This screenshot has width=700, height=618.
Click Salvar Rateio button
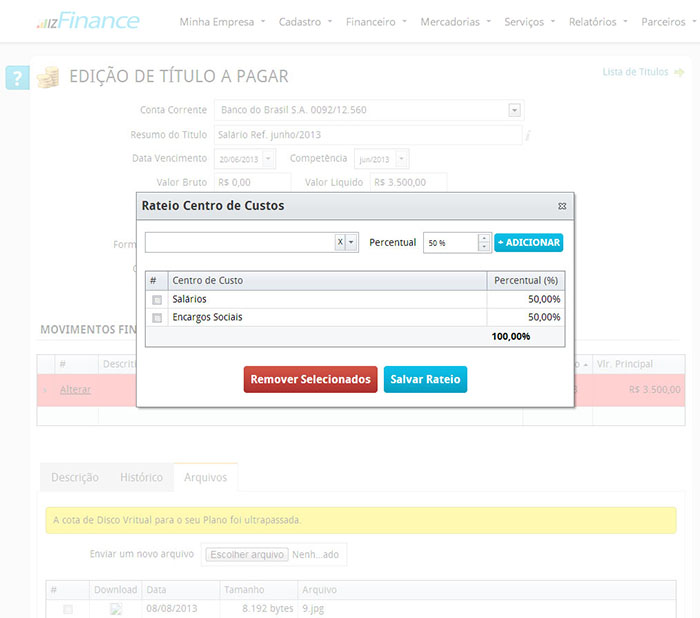(425, 379)
